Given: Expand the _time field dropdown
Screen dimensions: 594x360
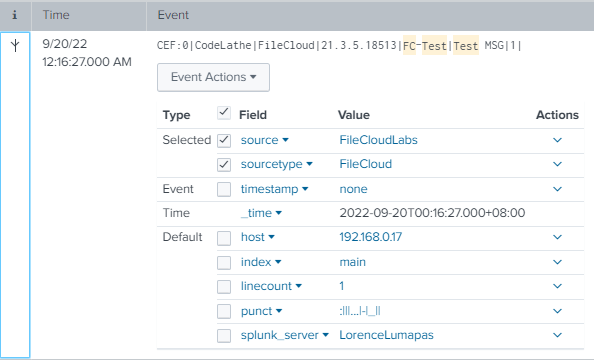Looking at the screenshot, I should tap(261, 213).
